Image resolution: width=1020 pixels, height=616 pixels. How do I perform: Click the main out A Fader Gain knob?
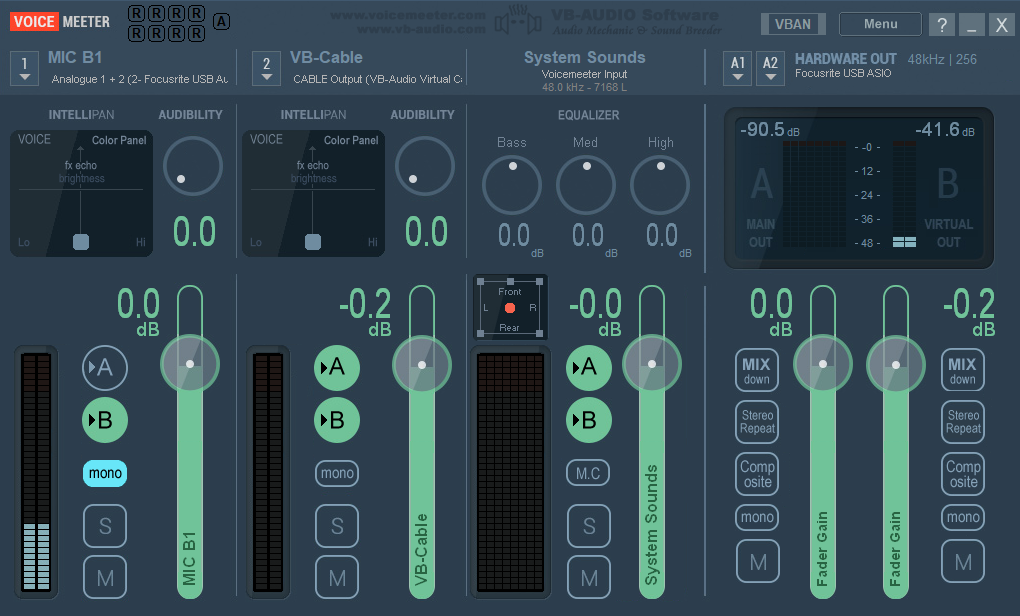[823, 364]
